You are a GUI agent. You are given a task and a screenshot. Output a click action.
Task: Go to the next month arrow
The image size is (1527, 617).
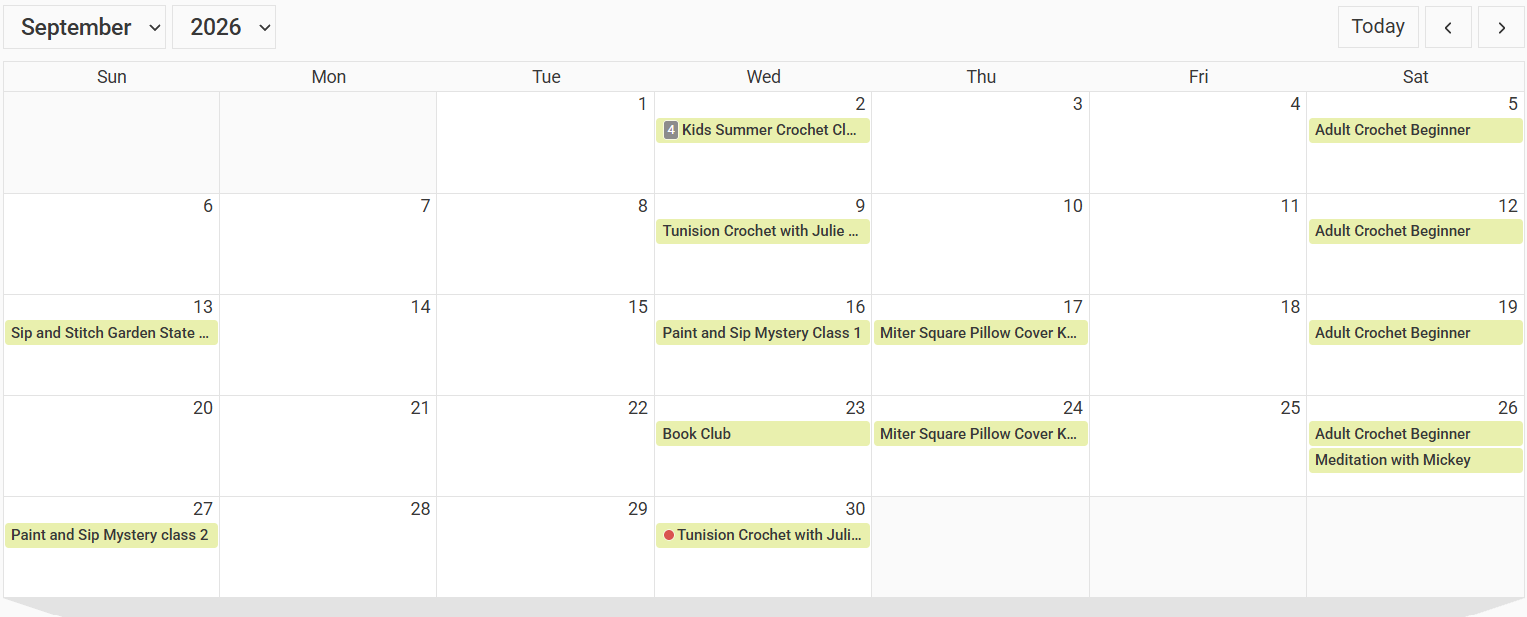[1501, 27]
